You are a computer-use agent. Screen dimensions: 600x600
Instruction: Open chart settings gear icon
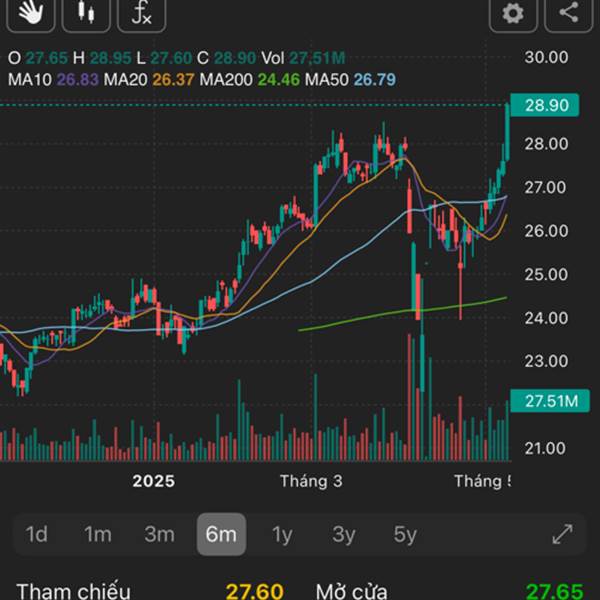coord(513,13)
